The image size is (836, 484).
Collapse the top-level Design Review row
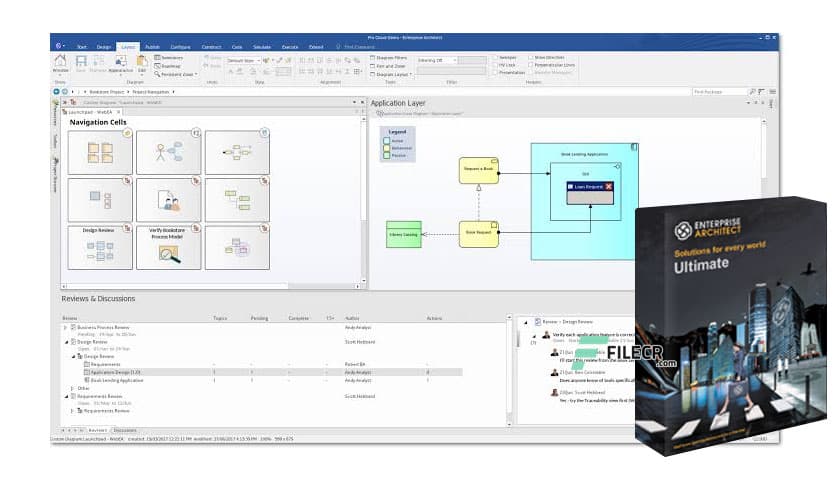tap(66, 342)
